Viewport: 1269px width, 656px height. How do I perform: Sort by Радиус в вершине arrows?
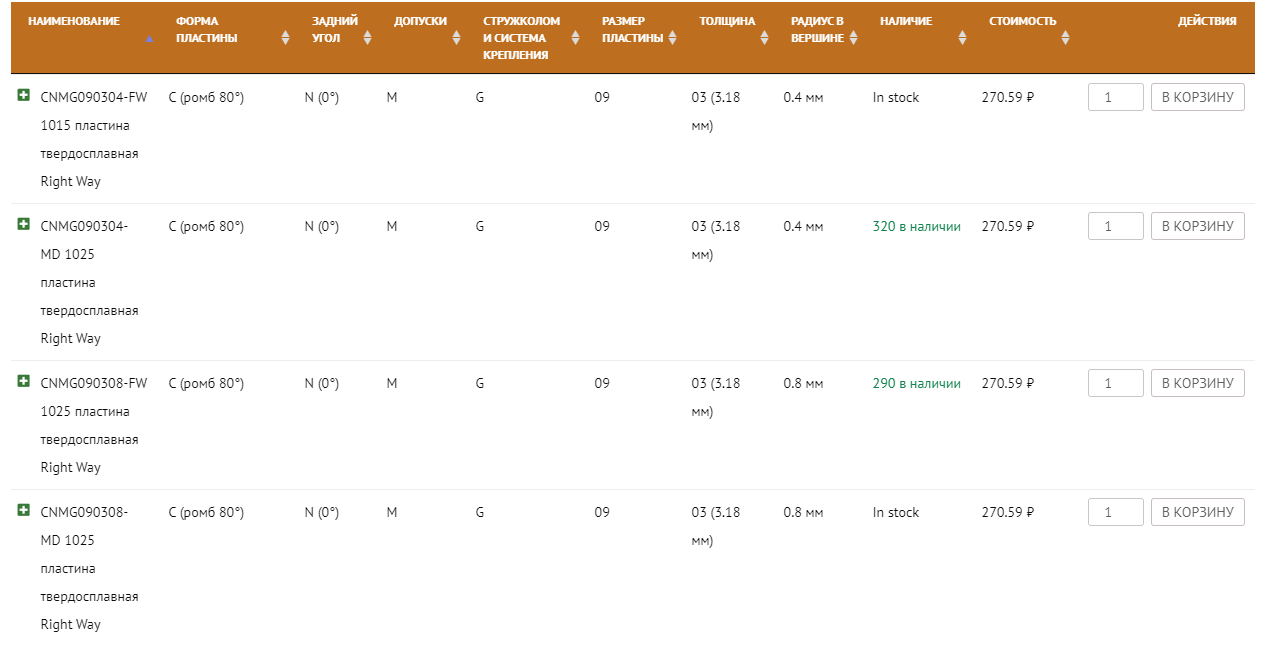coord(853,38)
